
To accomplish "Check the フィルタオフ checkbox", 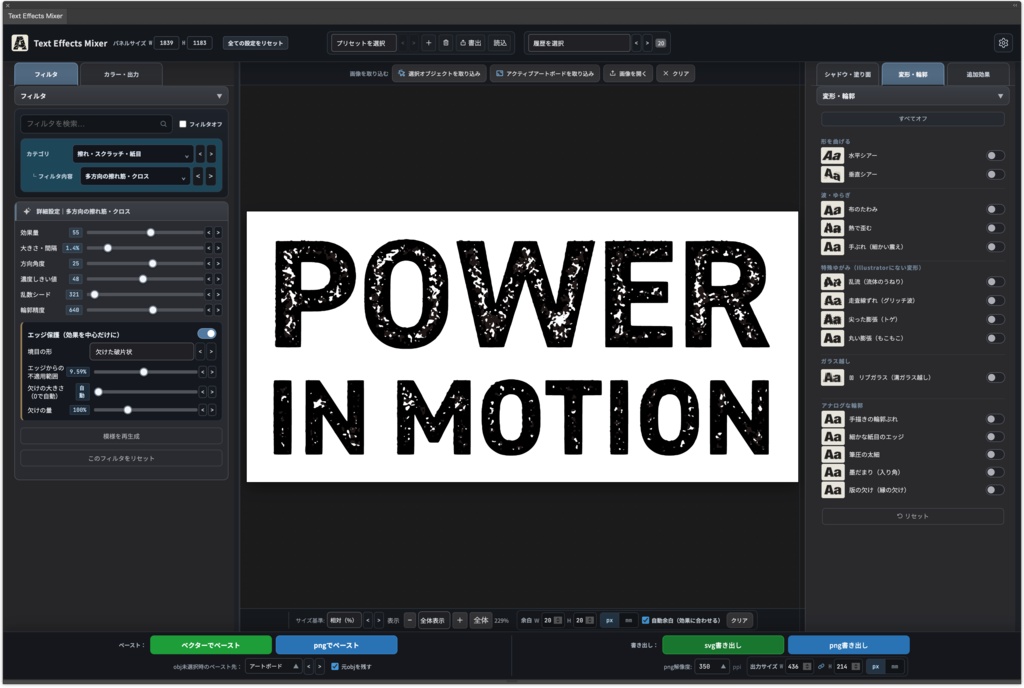I will point(183,124).
